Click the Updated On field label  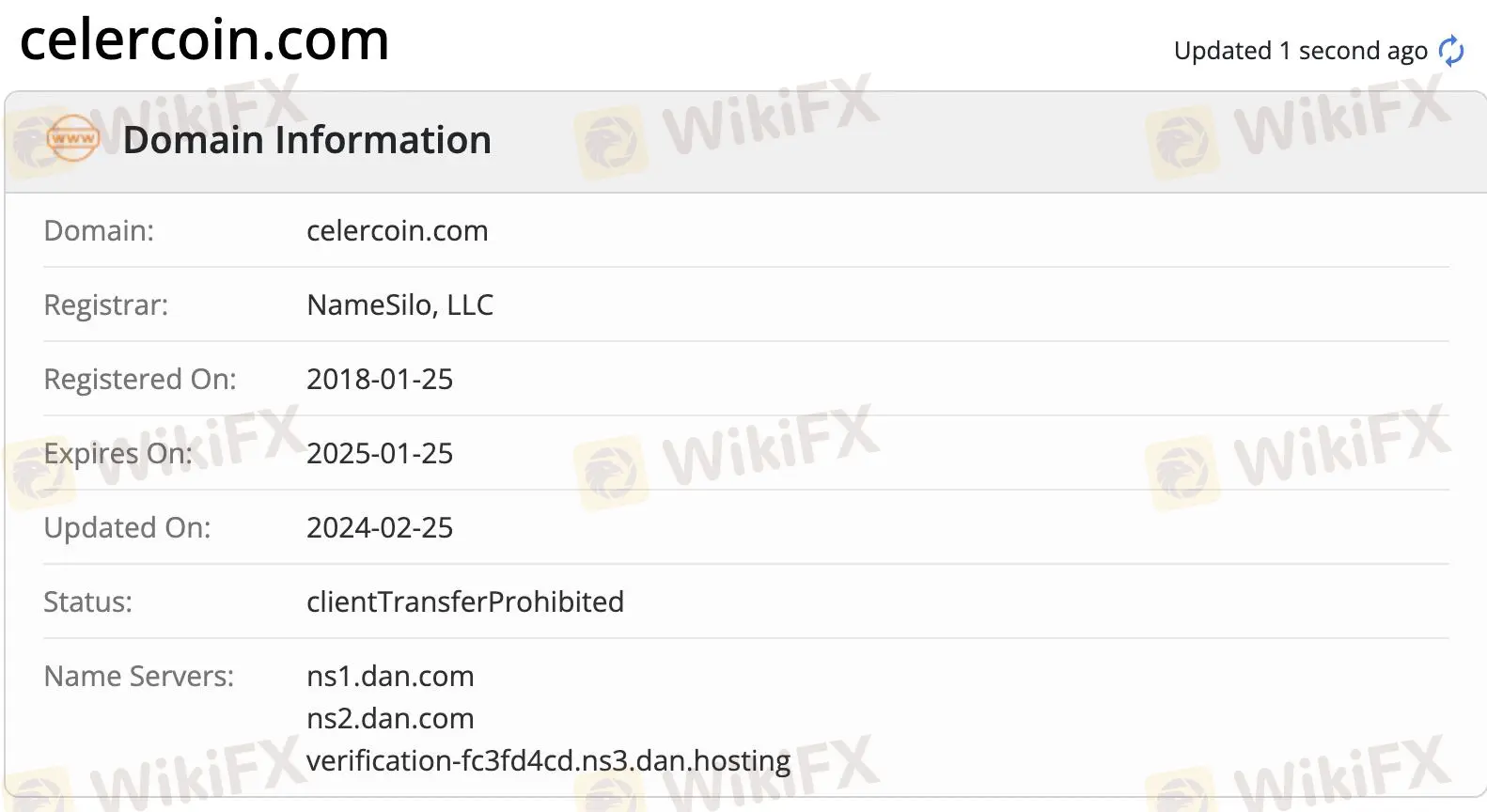pyautogui.click(x=127, y=527)
